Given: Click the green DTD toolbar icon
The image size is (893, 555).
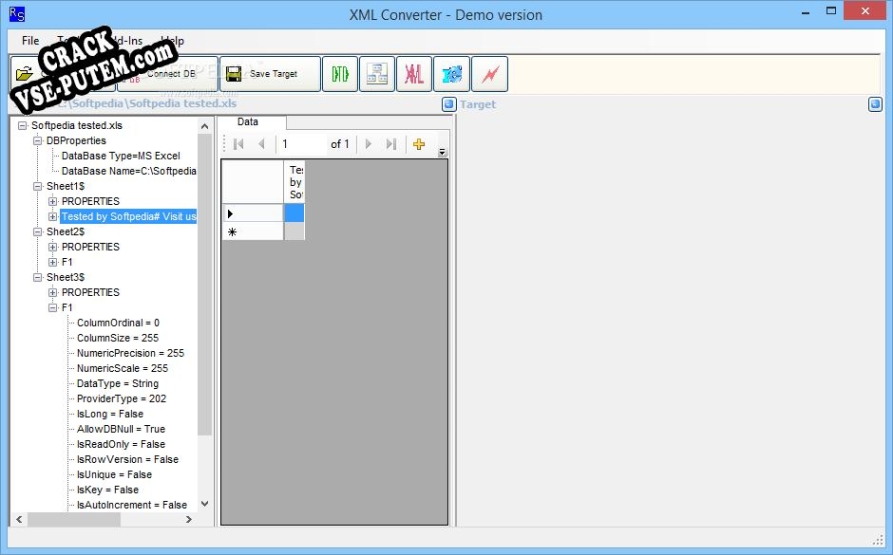Looking at the screenshot, I should pos(340,74).
